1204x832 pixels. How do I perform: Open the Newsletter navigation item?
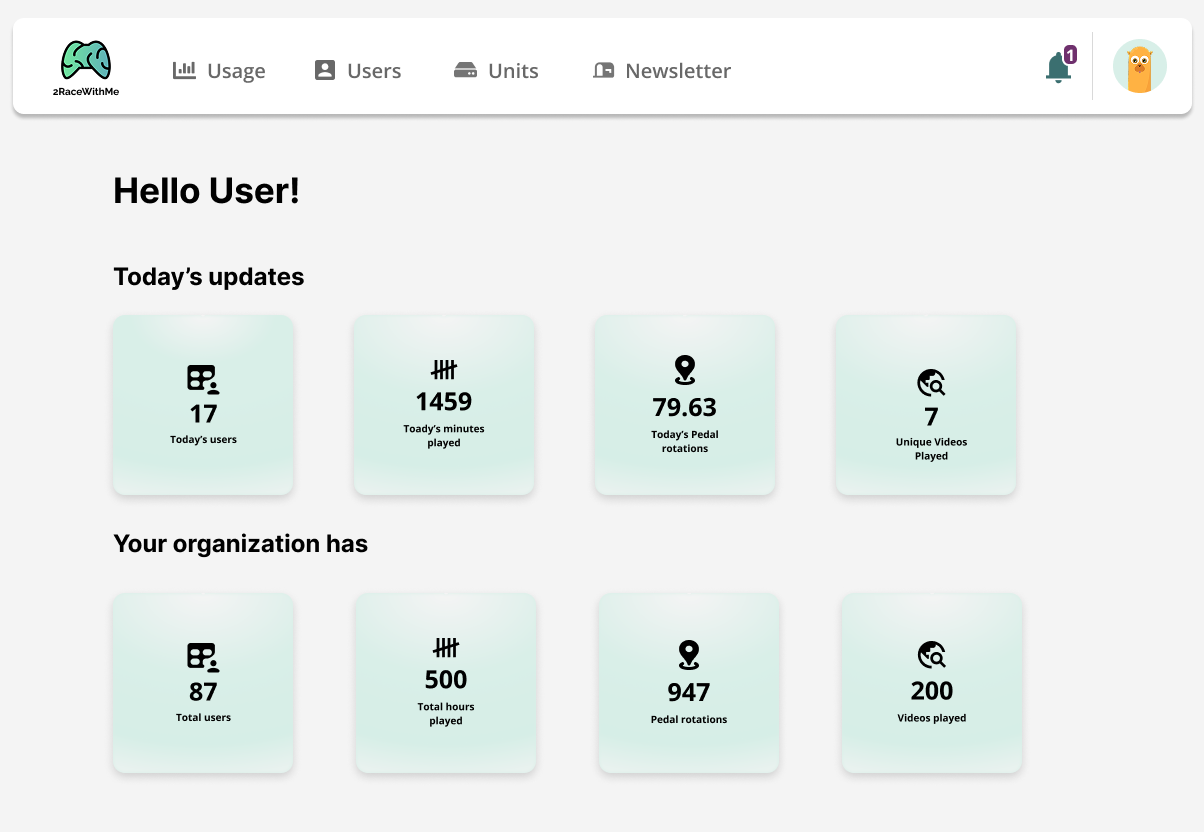coord(661,70)
